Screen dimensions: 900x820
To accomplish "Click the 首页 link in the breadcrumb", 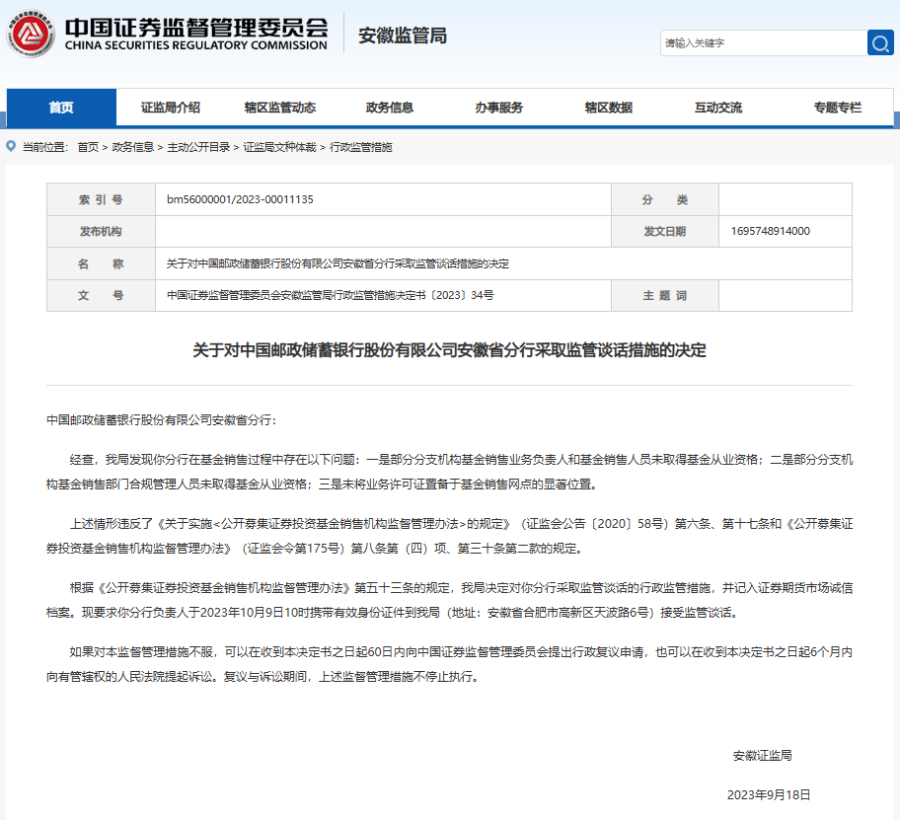I will (88, 147).
